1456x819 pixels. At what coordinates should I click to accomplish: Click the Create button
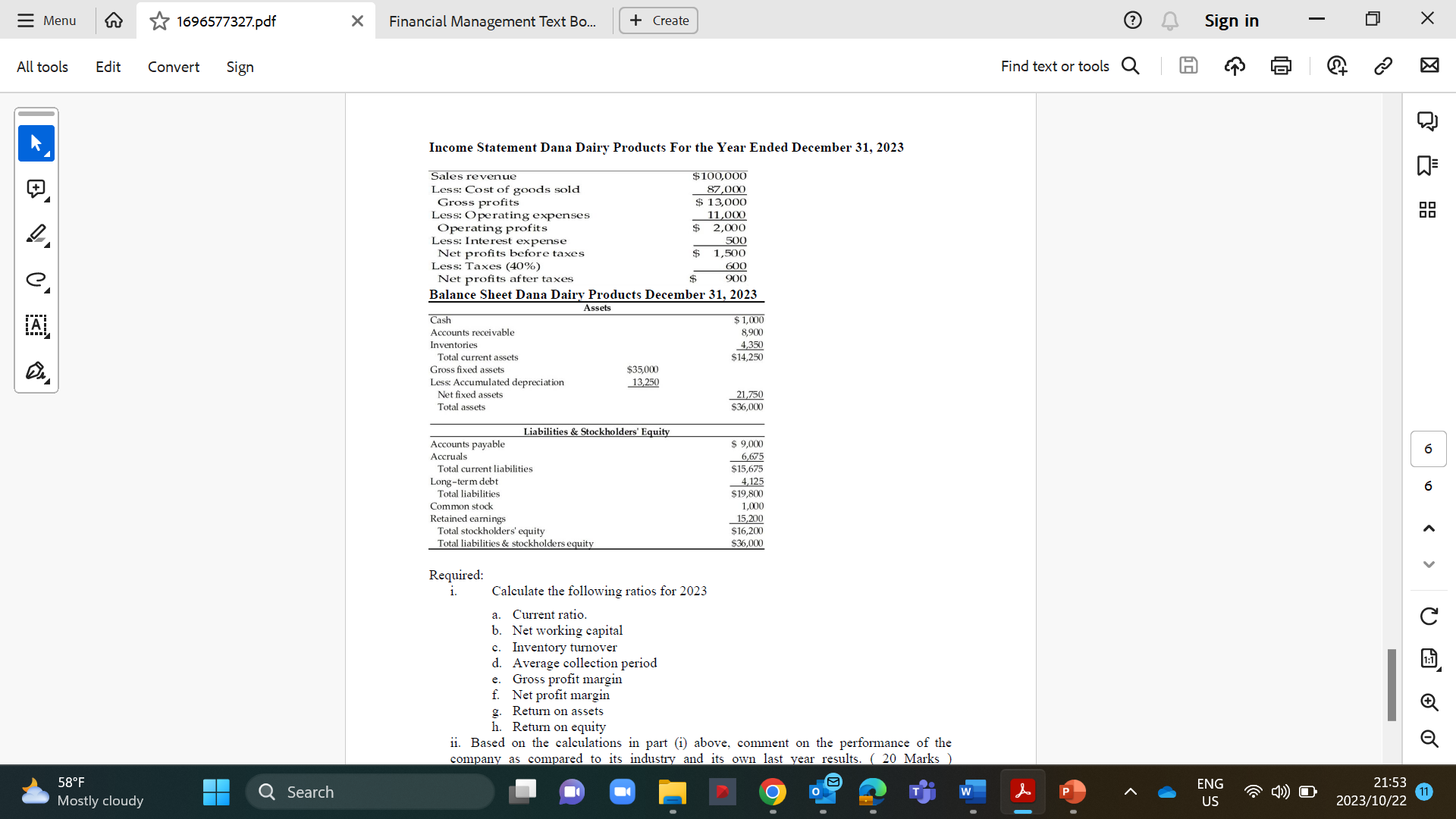657,20
